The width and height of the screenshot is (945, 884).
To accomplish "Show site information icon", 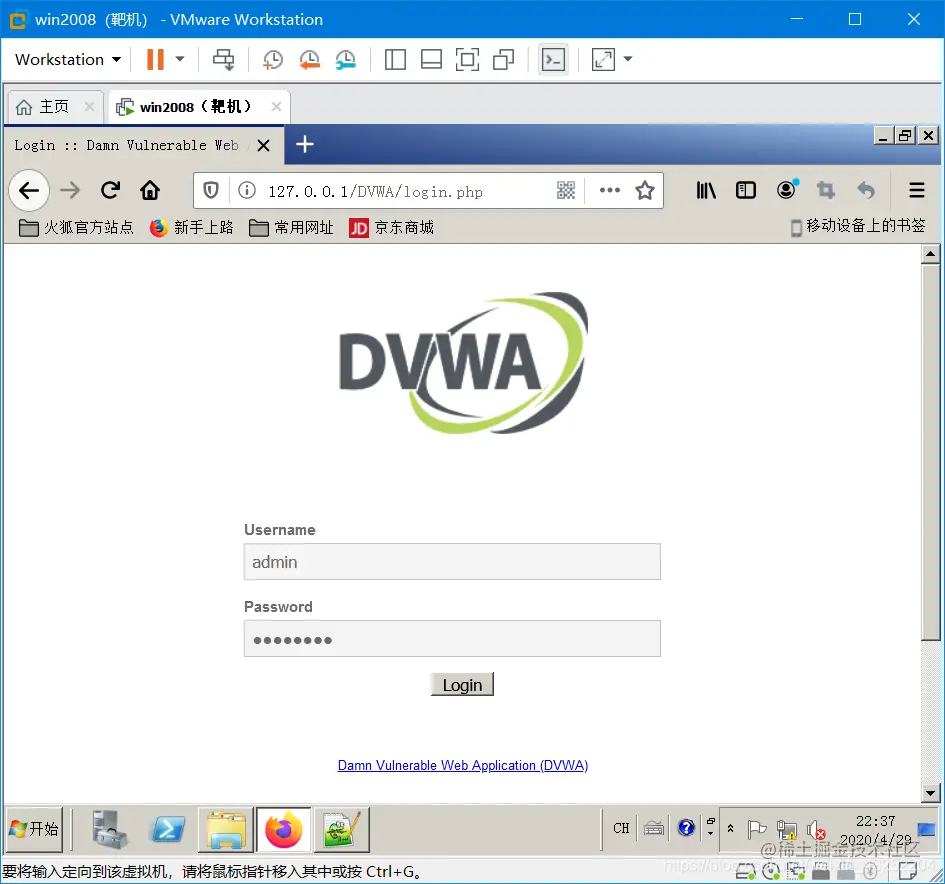I will tap(246, 191).
